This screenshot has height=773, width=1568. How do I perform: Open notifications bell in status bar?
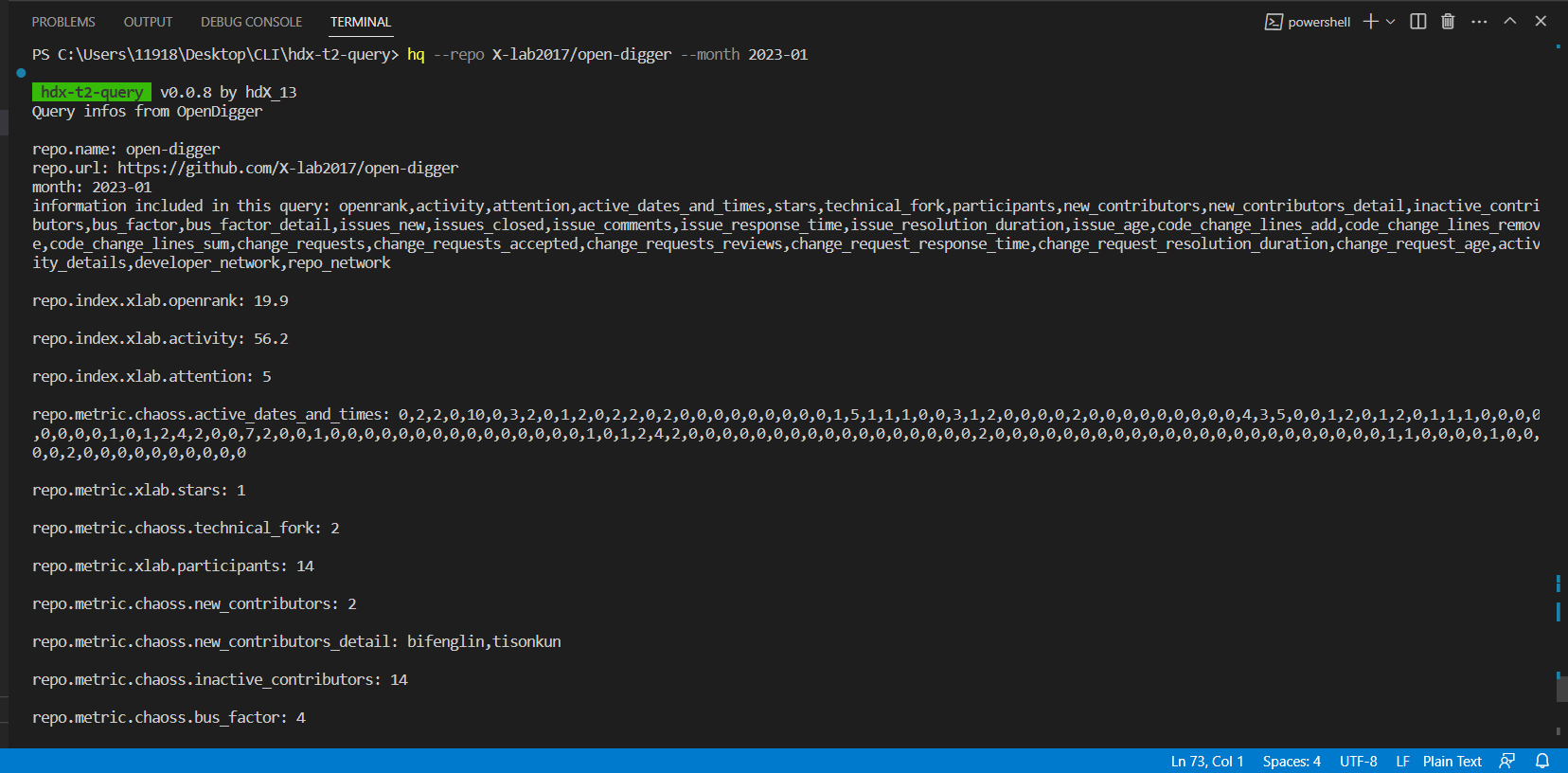click(1542, 762)
